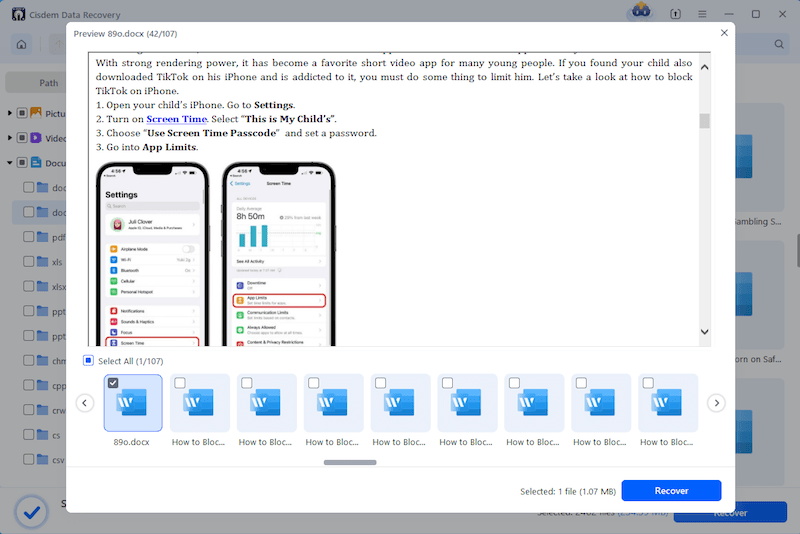Image resolution: width=800 pixels, height=534 pixels.
Task: Collapse the Documents category in tree
Action: point(10,163)
